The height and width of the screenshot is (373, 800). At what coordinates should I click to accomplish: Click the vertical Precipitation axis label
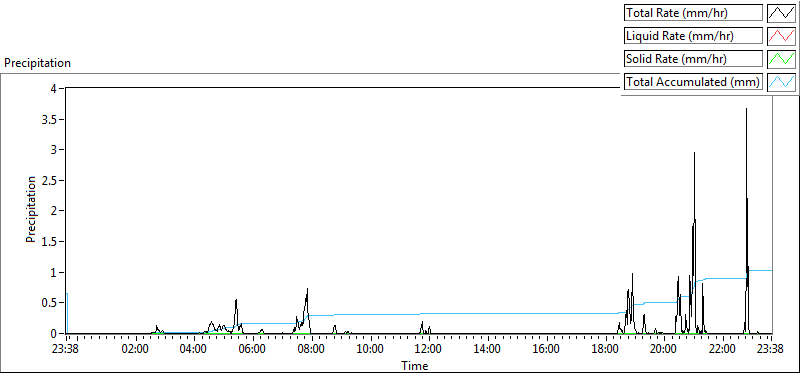pyautogui.click(x=31, y=209)
